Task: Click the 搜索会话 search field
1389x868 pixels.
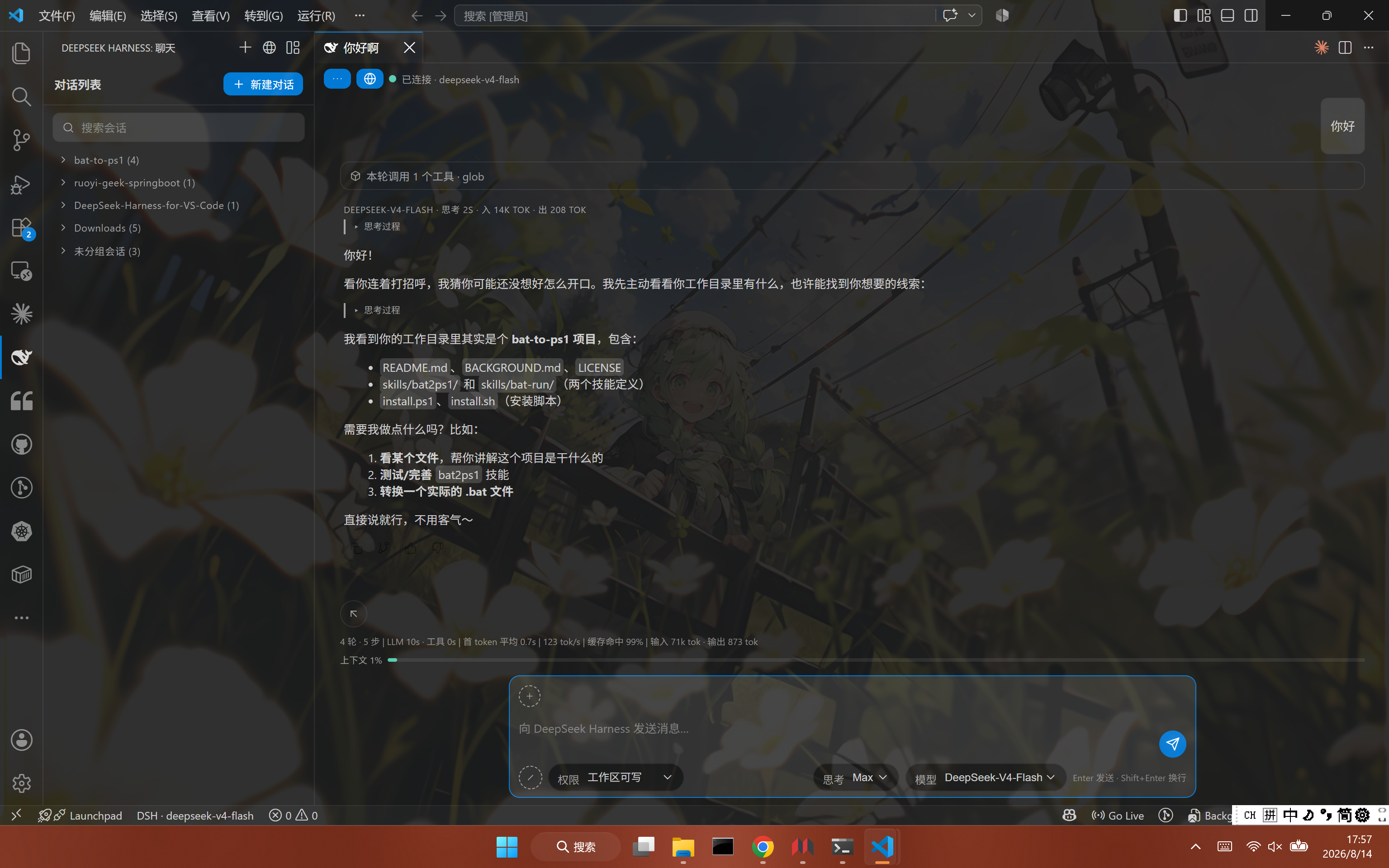Action: pos(178,128)
